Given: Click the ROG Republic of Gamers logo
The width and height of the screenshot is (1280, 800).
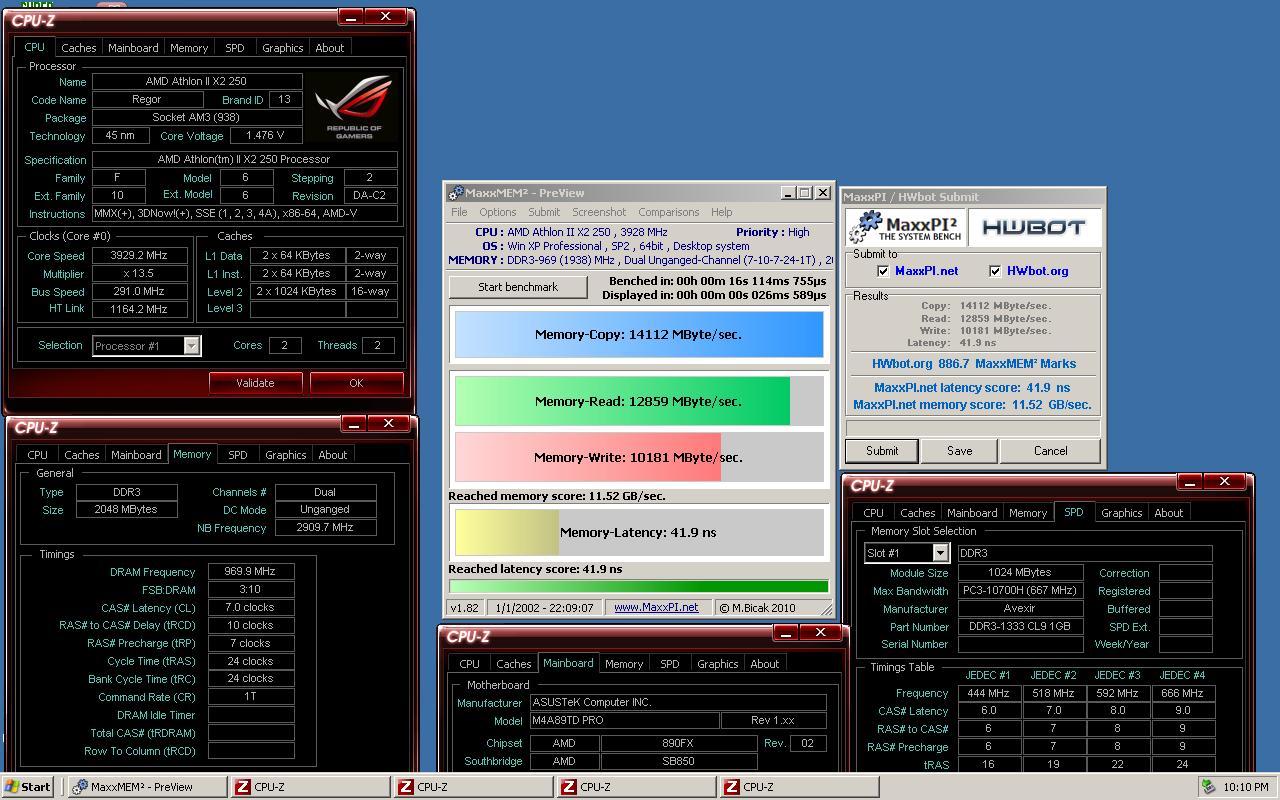Looking at the screenshot, I should [x=354, y=106].
